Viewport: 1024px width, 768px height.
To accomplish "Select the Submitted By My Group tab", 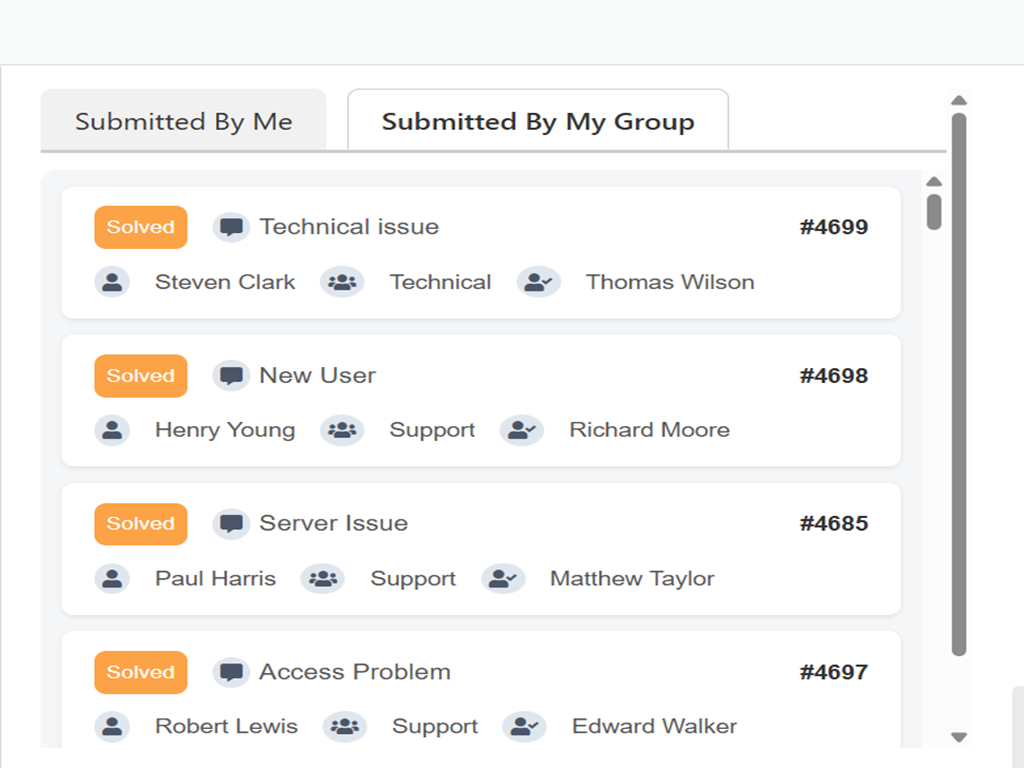I will click(x=538, y=121).
